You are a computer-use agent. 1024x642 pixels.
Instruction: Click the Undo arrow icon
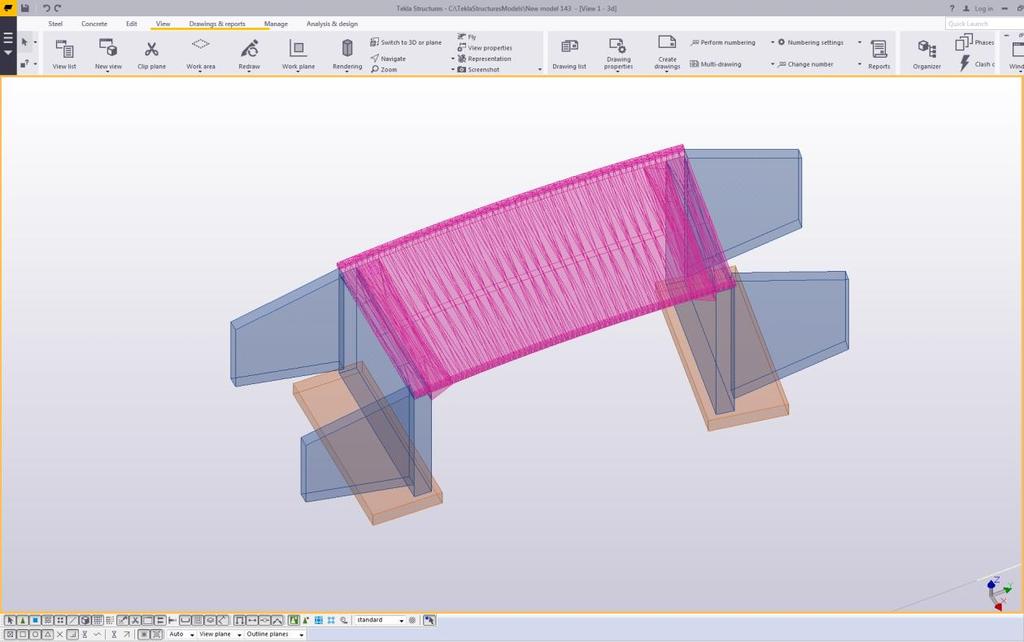click(x=46, y=8)
